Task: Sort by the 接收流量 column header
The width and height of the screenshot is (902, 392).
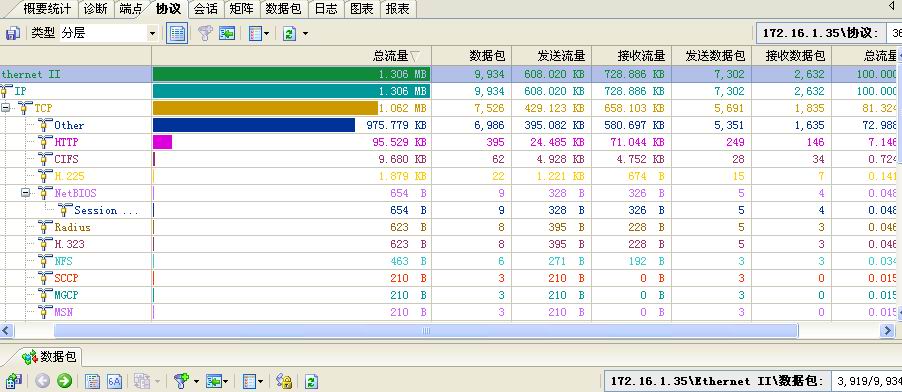Action: click(x=631, y=56)
